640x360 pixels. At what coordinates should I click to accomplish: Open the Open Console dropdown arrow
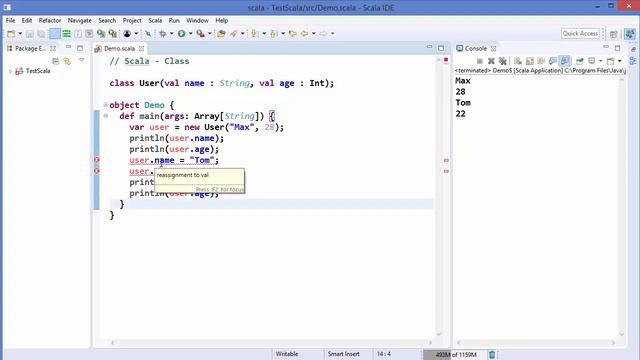point(620,61)
